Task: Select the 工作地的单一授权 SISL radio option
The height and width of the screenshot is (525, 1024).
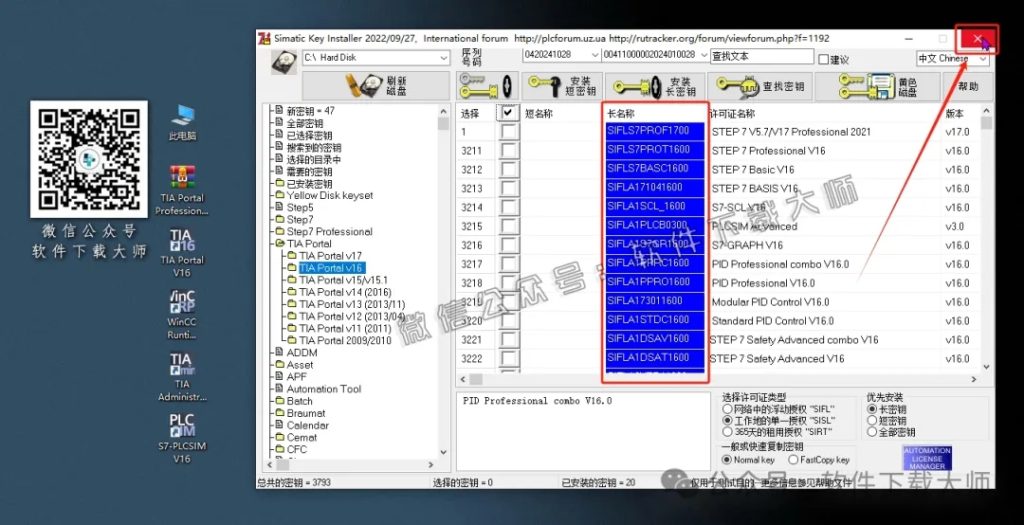Action: tap(728, 421)
